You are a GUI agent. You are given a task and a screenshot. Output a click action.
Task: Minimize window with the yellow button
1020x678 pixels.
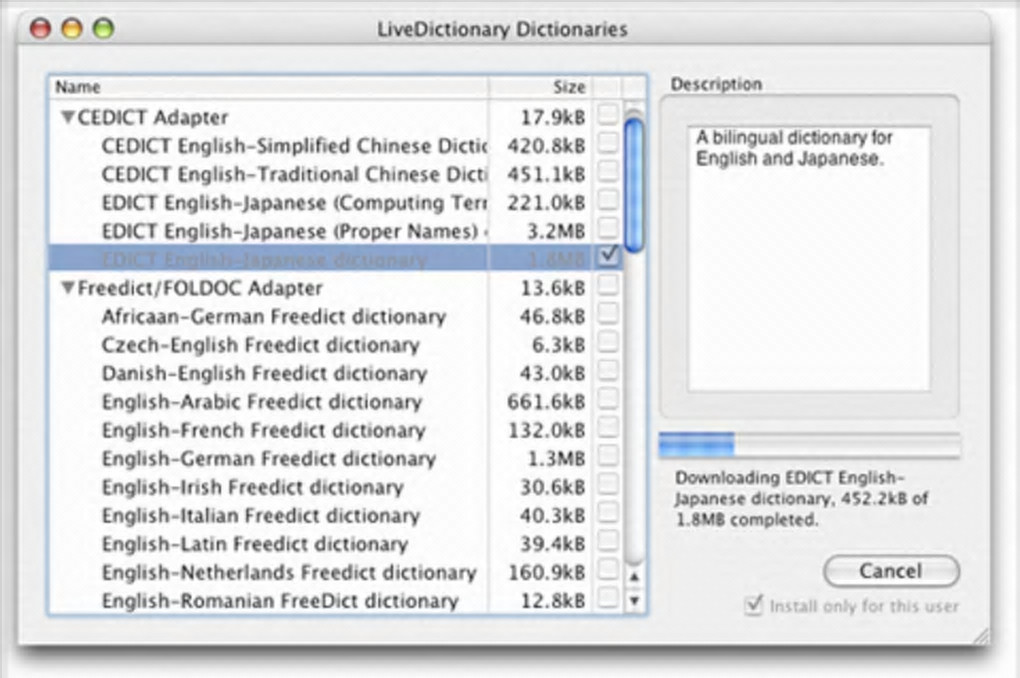coord(72,29)
